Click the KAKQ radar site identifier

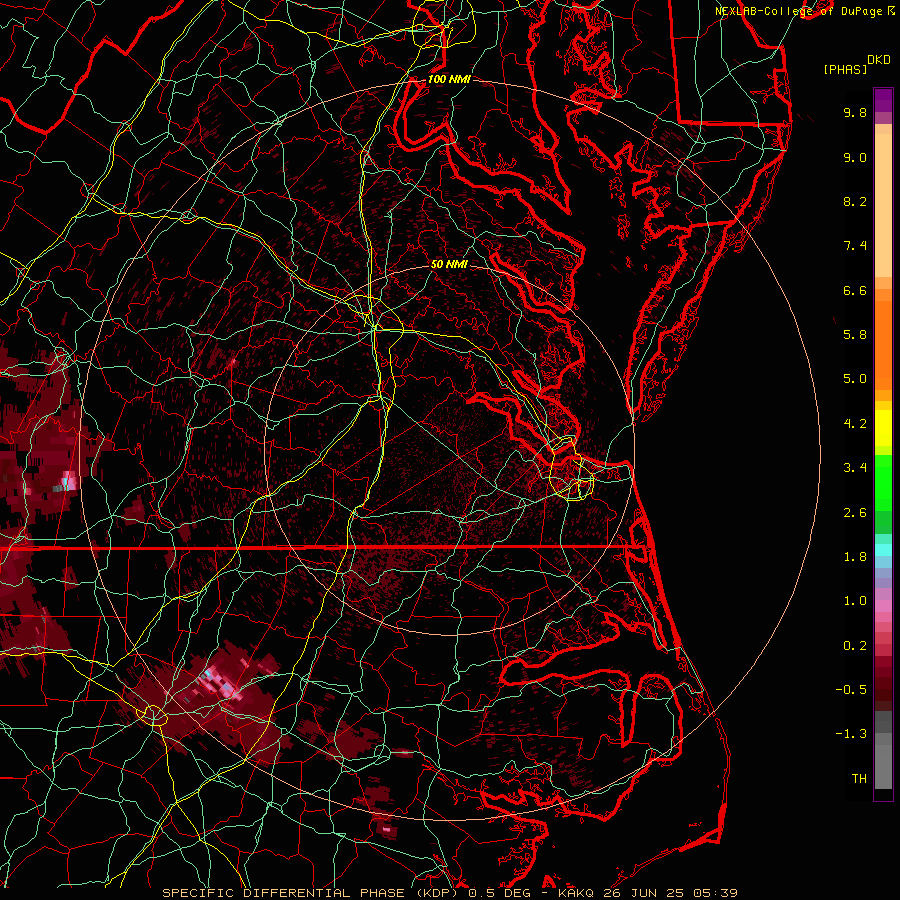[x=578, y=893]
